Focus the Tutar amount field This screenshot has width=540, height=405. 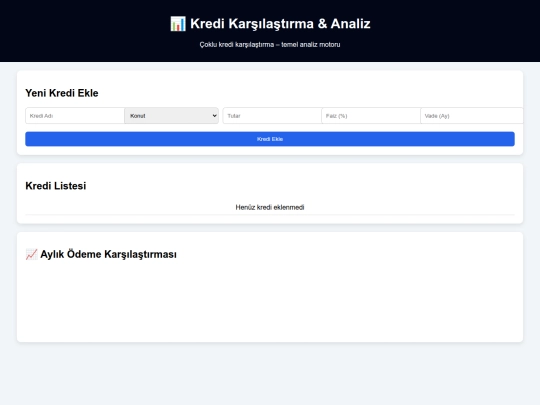[x=272, y=116]
